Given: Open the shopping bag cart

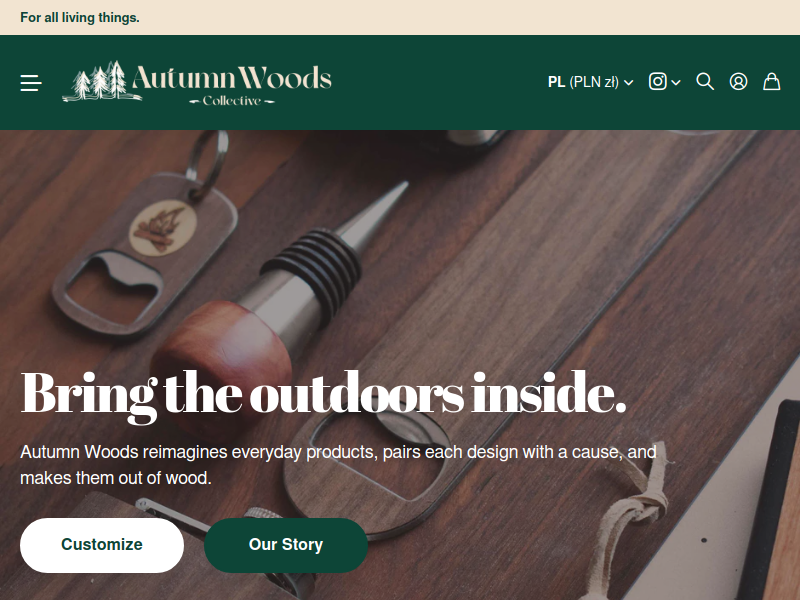Looking at the screenshot, I should [x=771, y=82].
